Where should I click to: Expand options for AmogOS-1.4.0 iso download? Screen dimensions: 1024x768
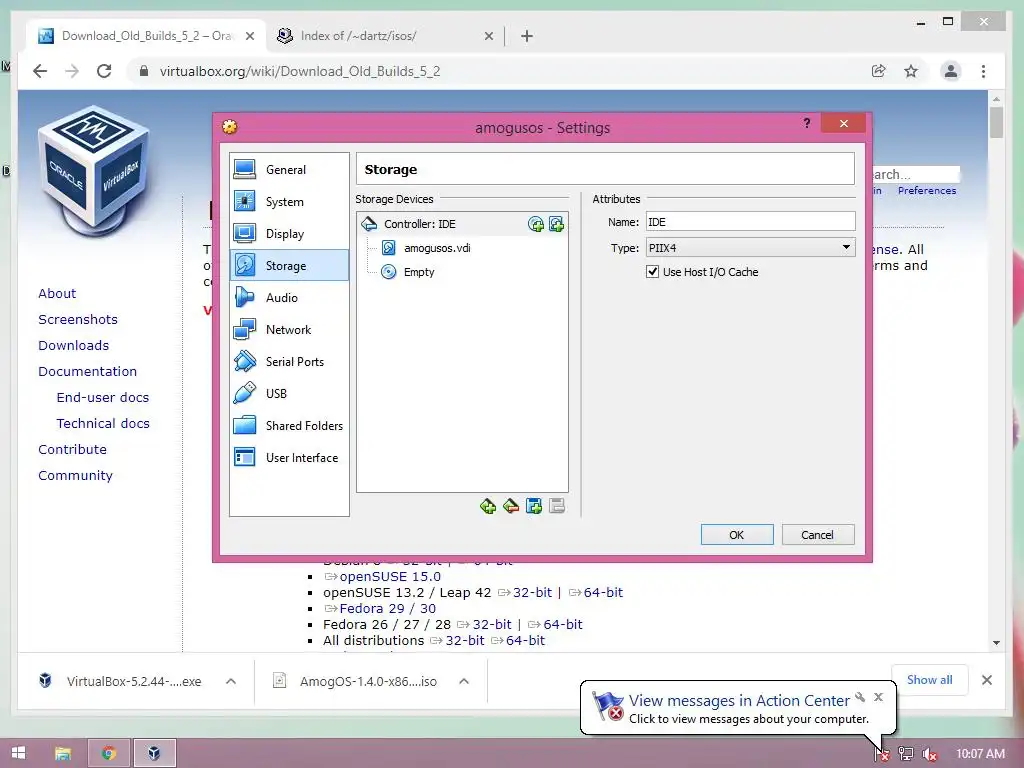(464, 681)
